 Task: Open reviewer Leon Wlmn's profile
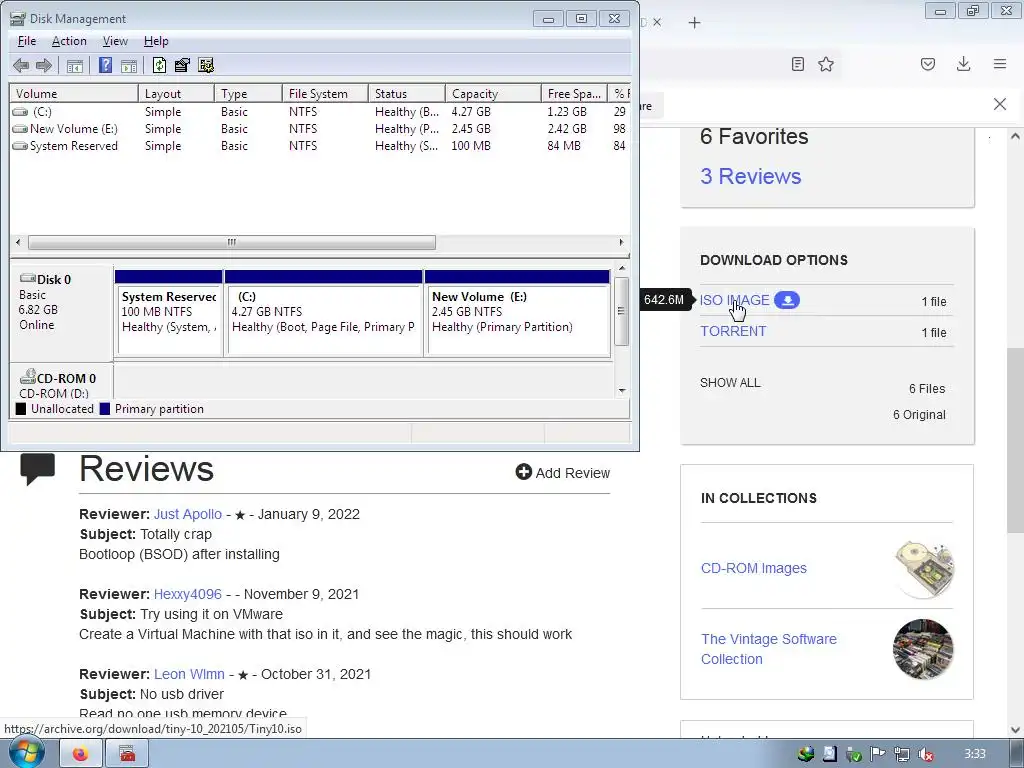(x=189, y=674)
